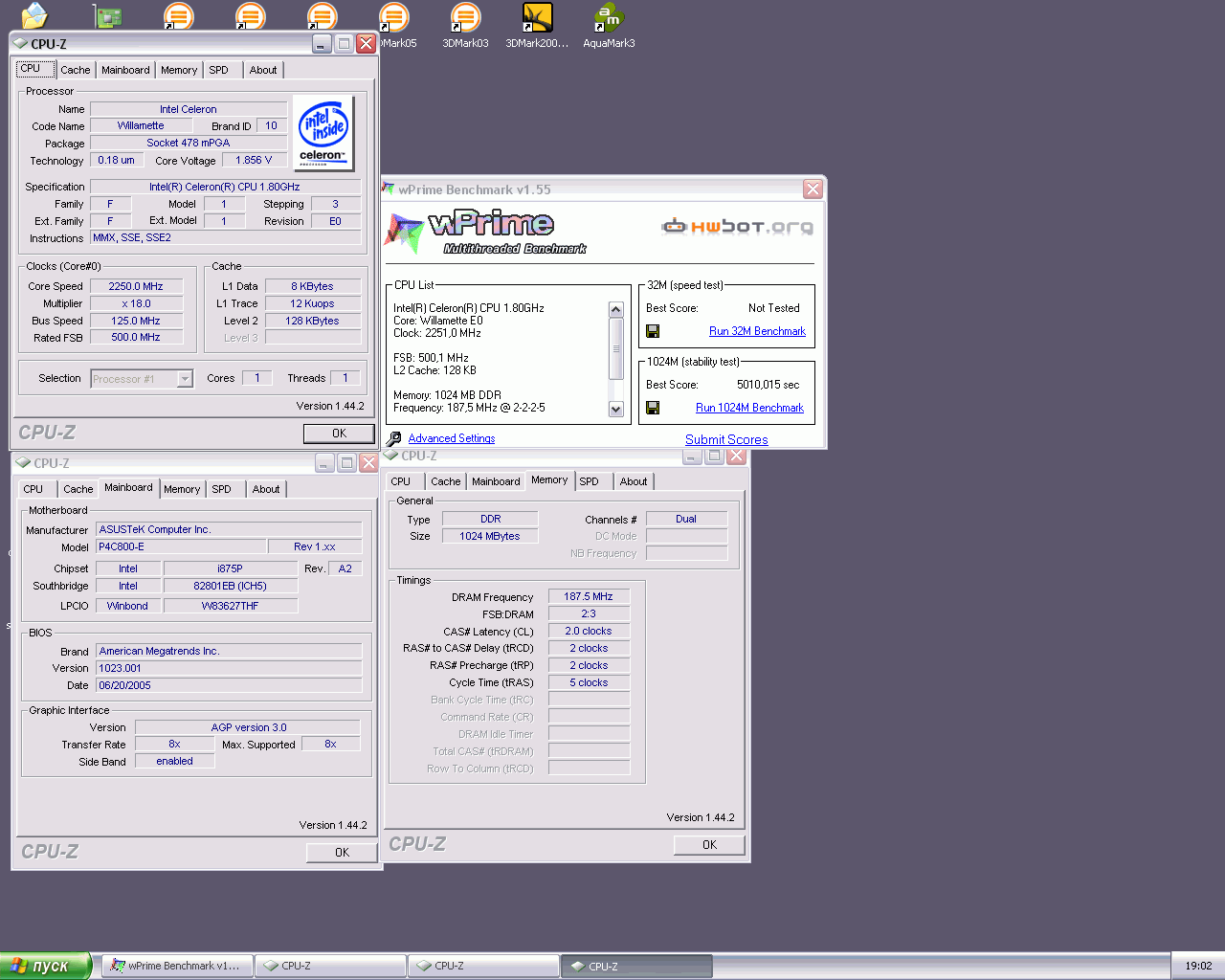Open Memory tab in Mainboard CPU-Z window
Screen dimensions: 1225x980
182,489
